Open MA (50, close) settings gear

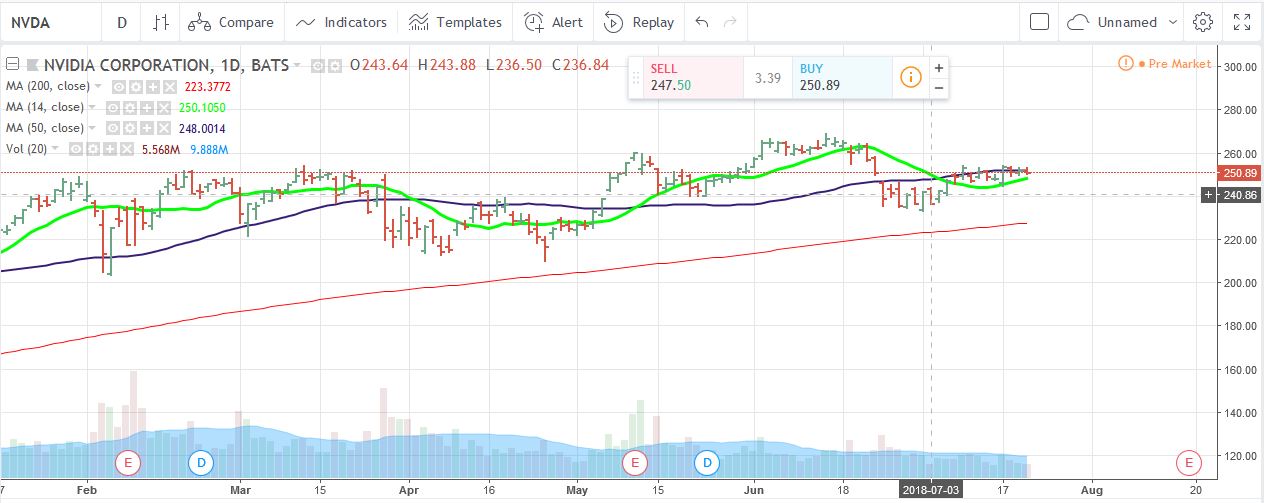pyautogui.click(x=130, y=128)
